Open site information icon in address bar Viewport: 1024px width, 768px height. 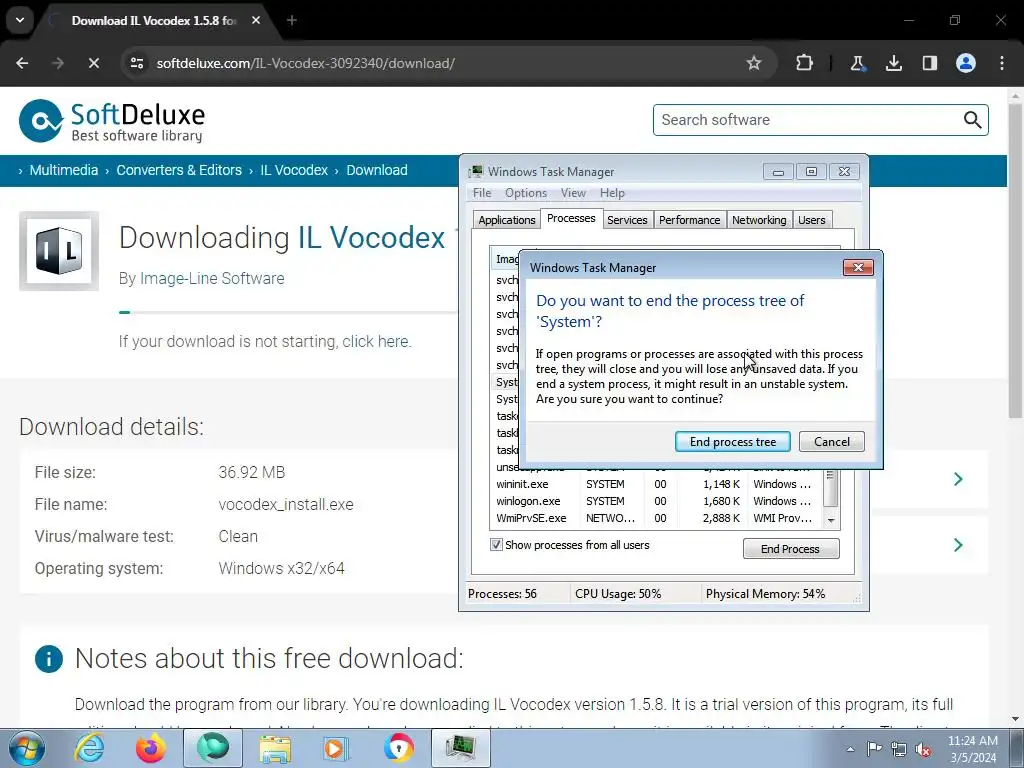[136, 63]
